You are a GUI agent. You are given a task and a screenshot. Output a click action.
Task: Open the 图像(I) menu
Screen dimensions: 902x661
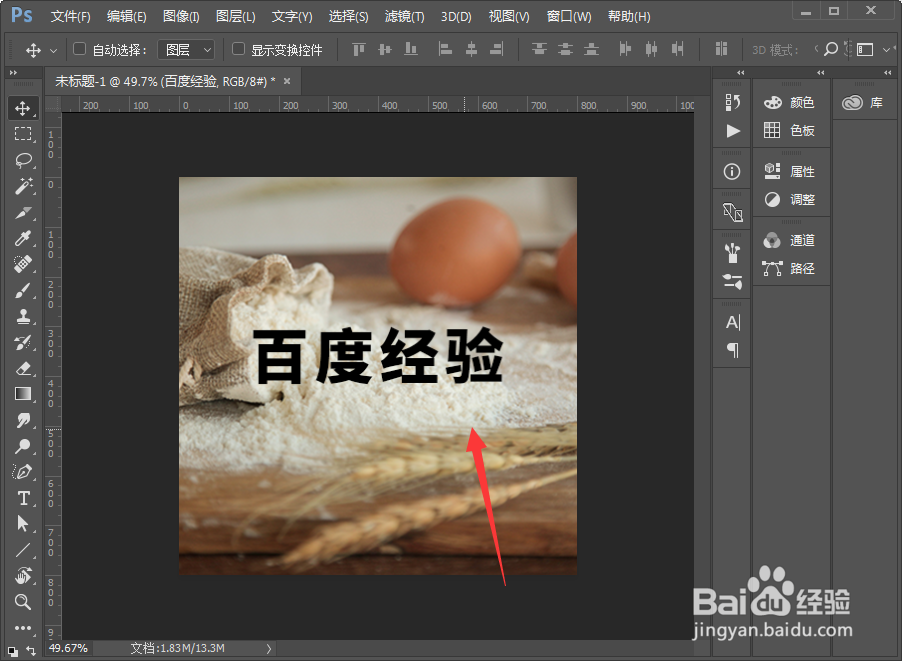[181, 16]
